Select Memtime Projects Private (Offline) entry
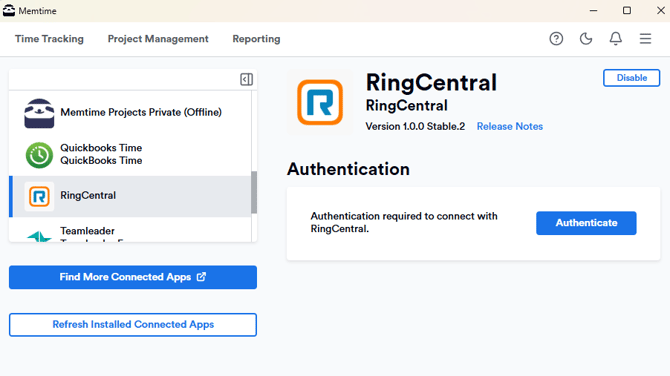 (x=130, y=113)
